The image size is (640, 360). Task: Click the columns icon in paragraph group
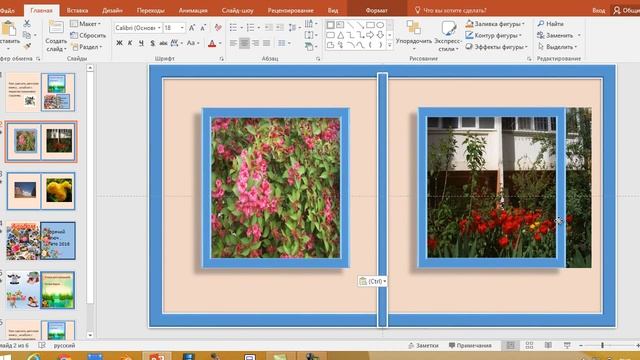click(x=282, y=43)
